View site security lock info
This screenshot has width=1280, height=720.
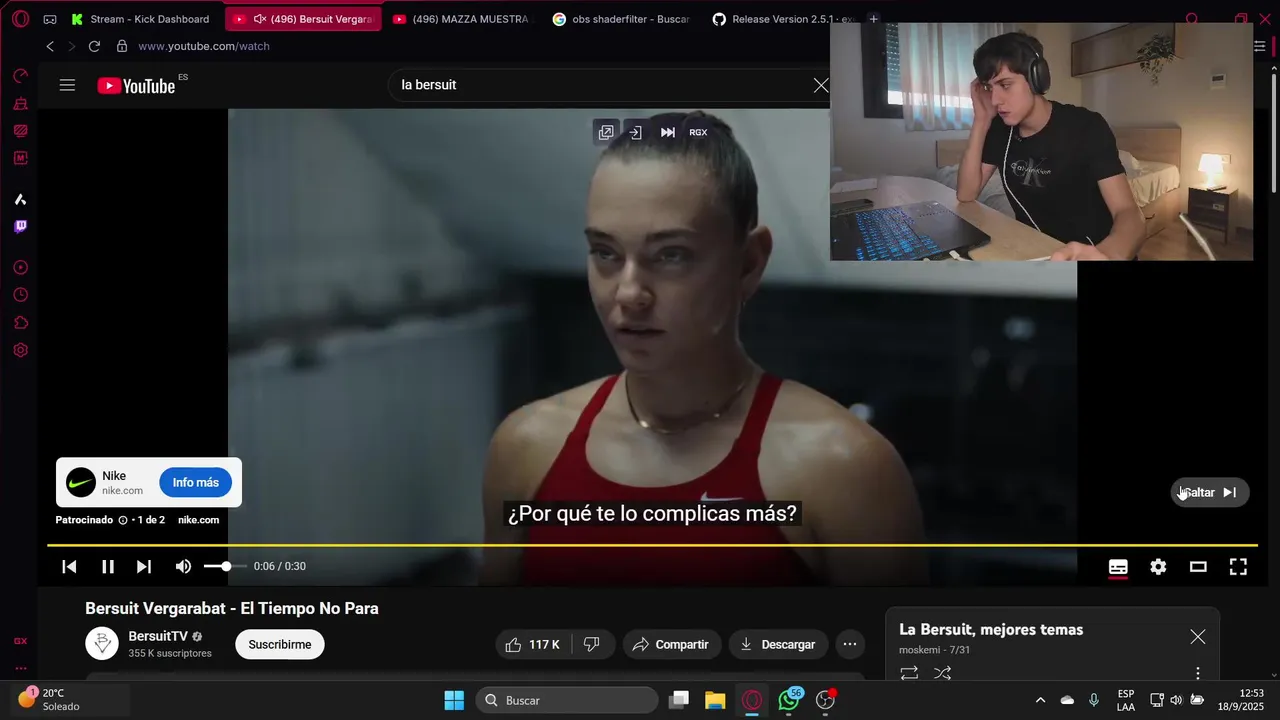click(x=122, y=46)
